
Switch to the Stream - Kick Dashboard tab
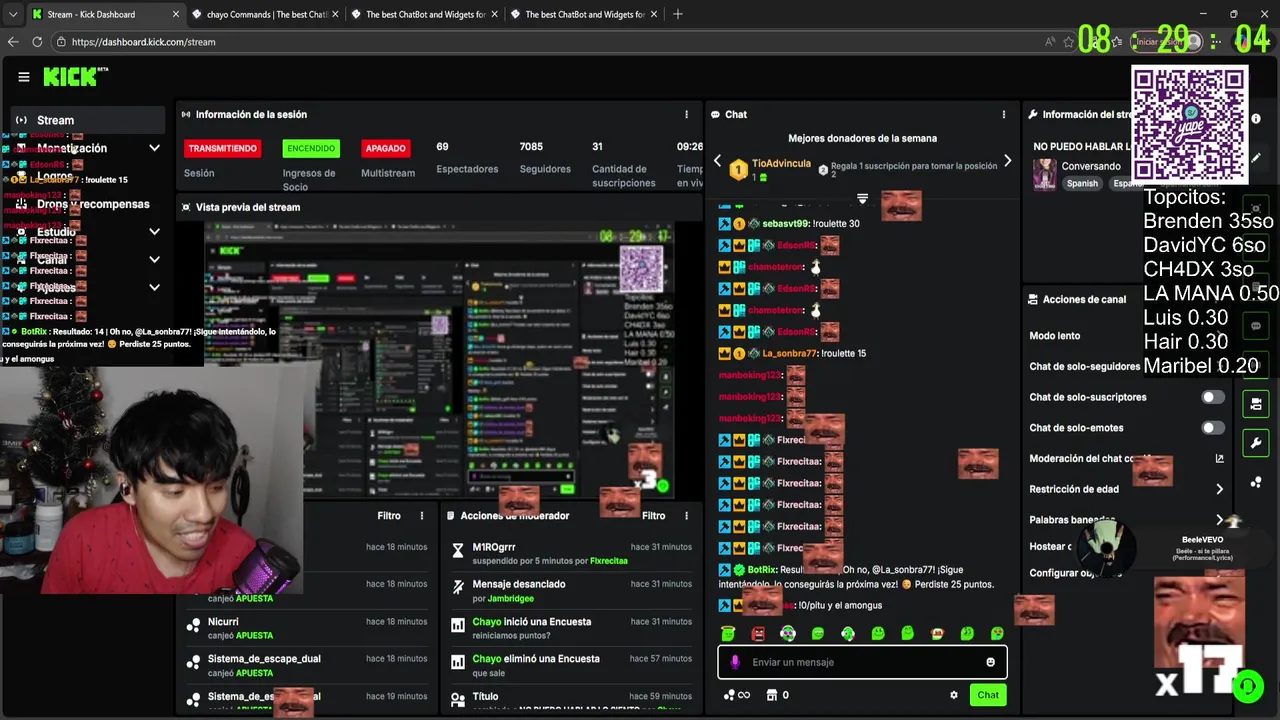[x=105, y=14]
